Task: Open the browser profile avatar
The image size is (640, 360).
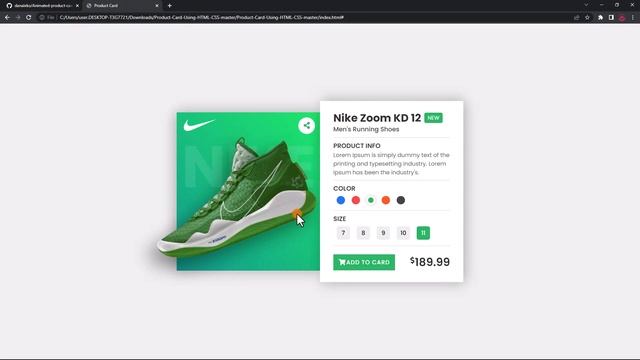Action: 622,18
